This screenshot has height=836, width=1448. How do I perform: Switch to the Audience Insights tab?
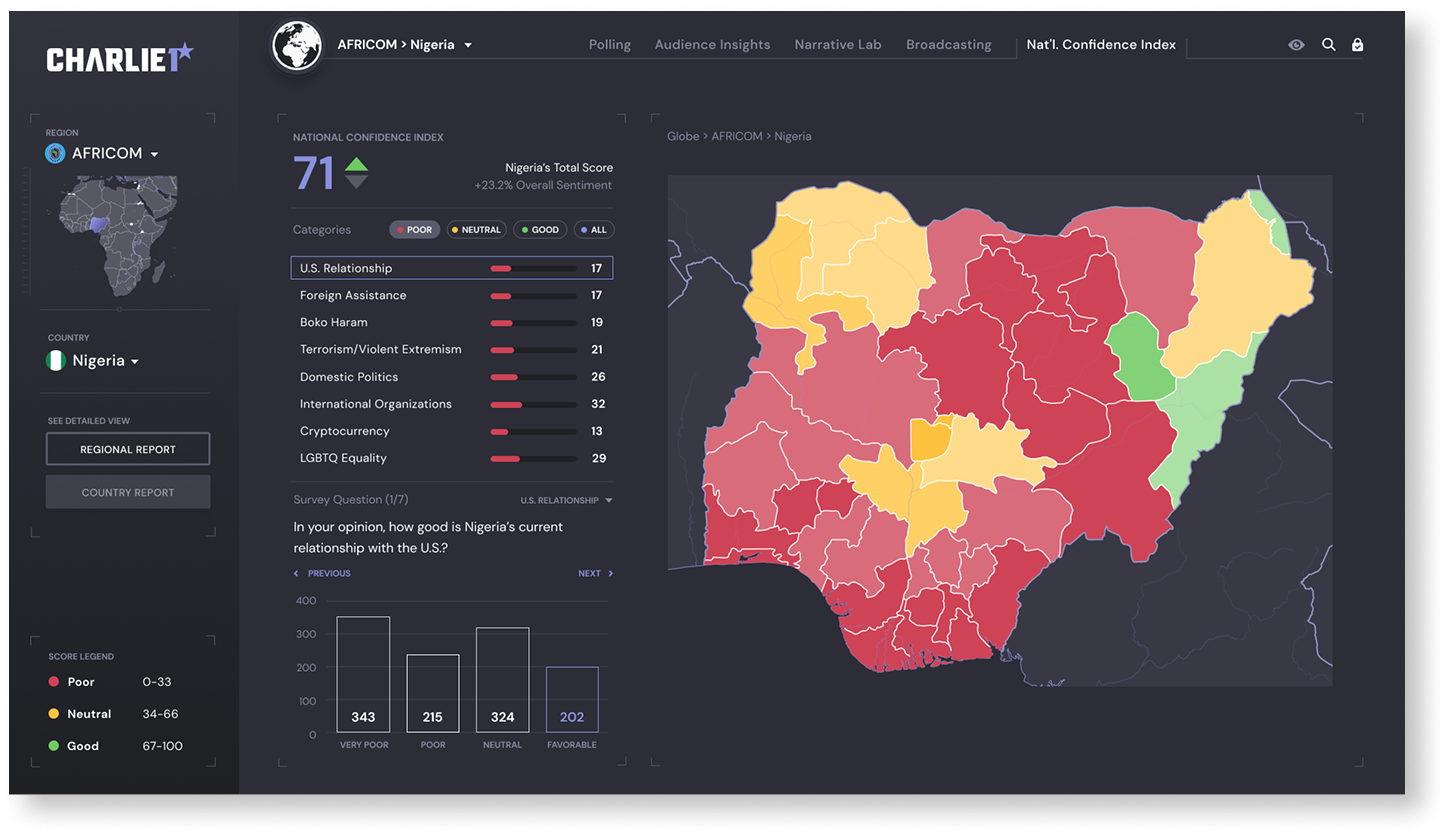pos(712,45)
